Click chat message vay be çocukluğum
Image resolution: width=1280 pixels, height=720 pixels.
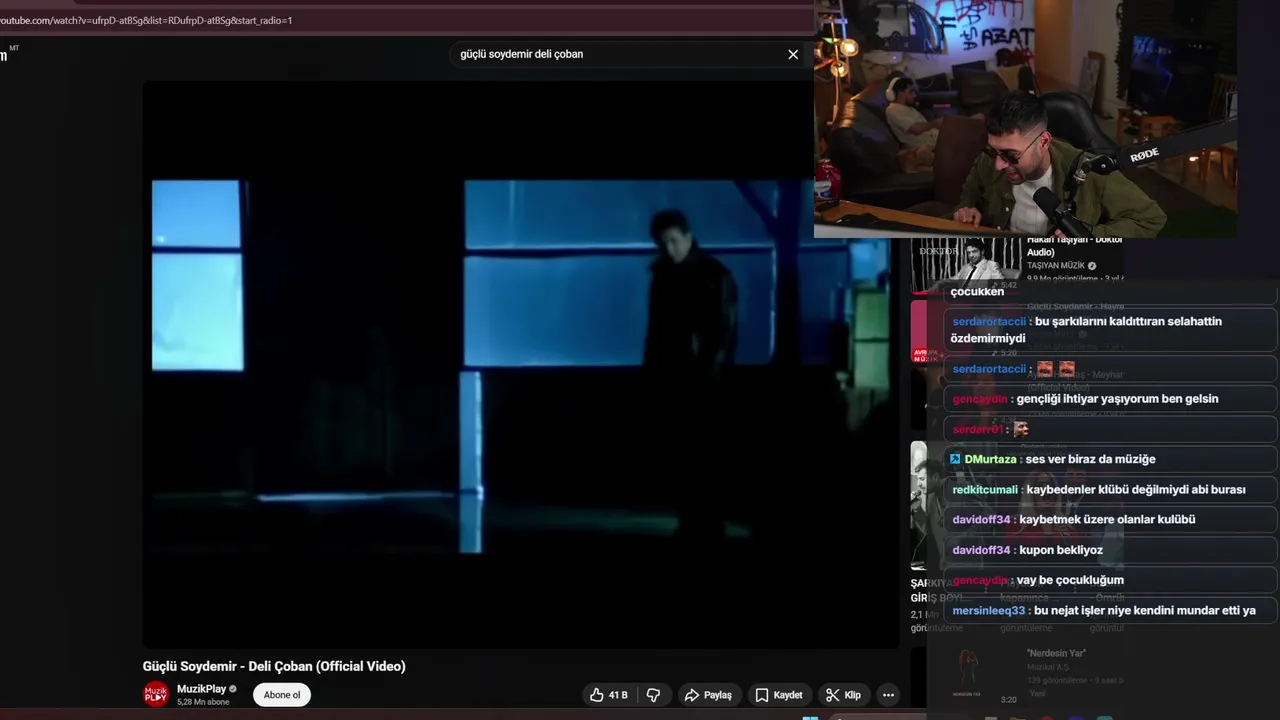pos(1110,580)
